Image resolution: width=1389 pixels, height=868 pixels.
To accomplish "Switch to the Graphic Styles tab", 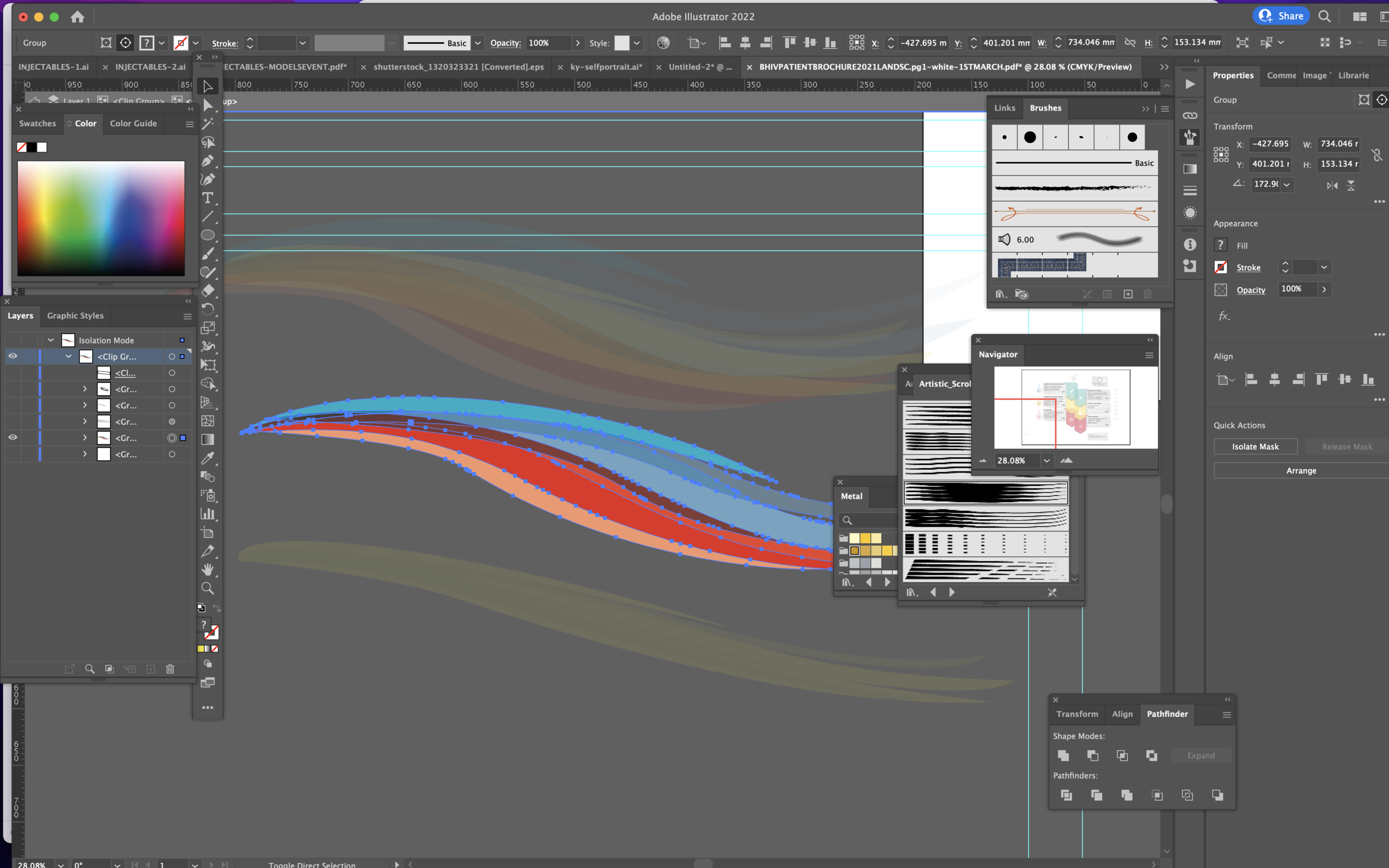I will (x=75, y=316).
